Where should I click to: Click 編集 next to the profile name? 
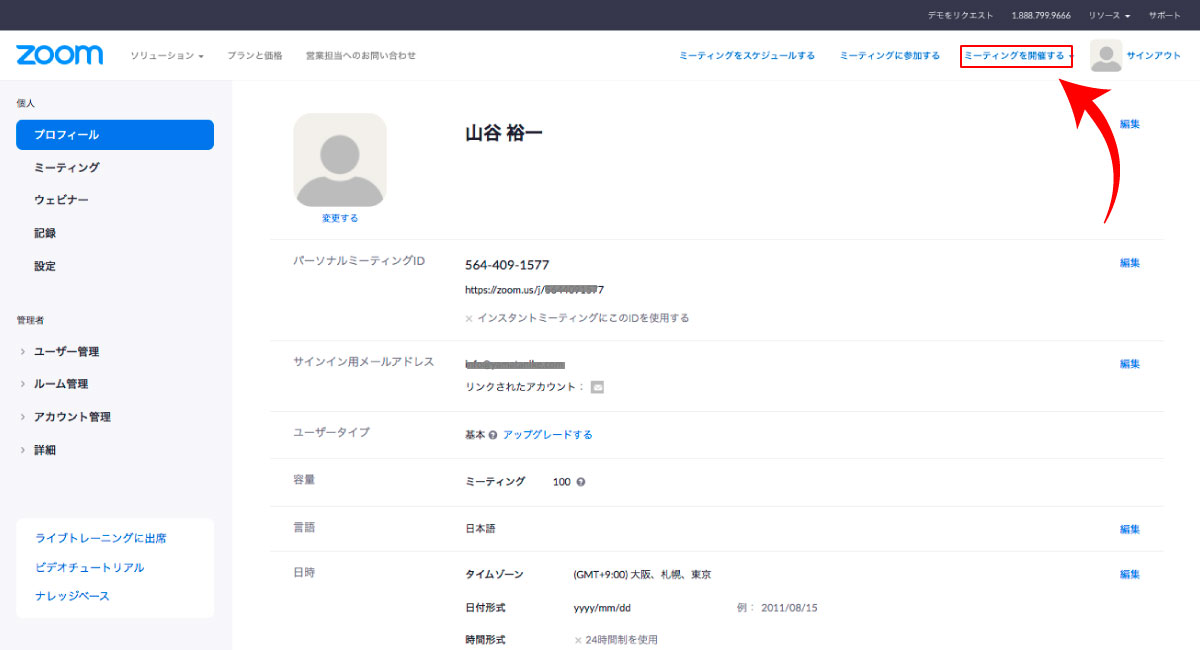[x=1130, y=124]
